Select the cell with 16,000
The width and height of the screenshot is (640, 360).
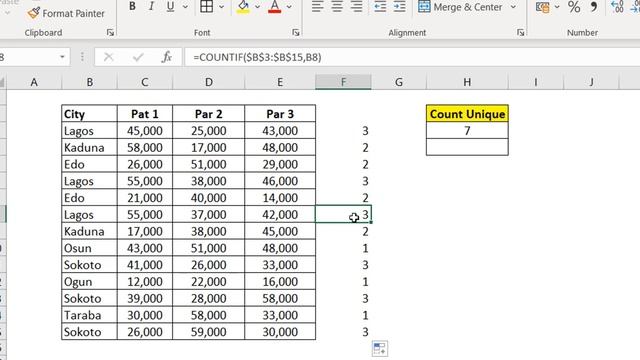[x=280, y=281]
